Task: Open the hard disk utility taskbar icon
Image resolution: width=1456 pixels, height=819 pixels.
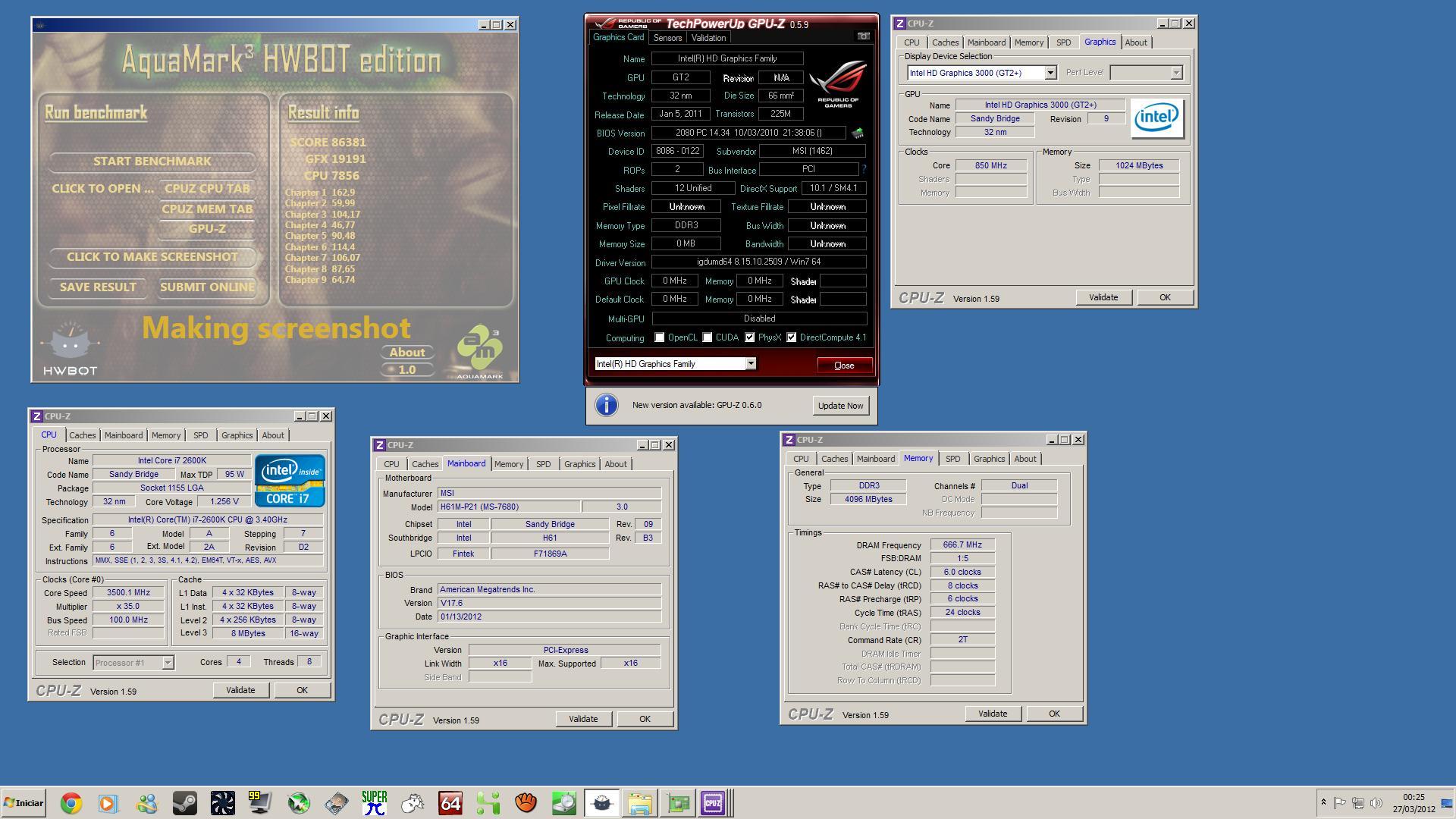Action: click(337, 803)
